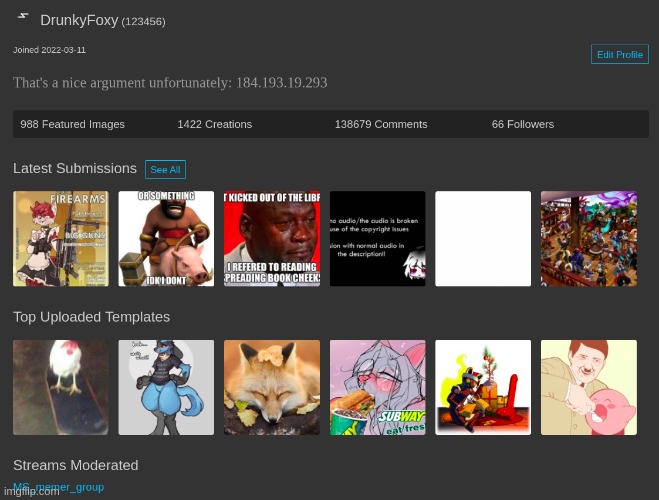Open the black audio-notice submission thumbnail

[x=377, y=239]
